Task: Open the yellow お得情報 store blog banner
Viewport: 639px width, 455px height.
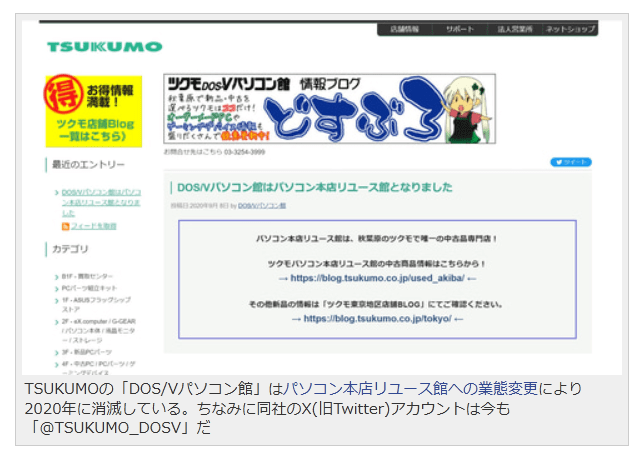Action: point(93,111)
